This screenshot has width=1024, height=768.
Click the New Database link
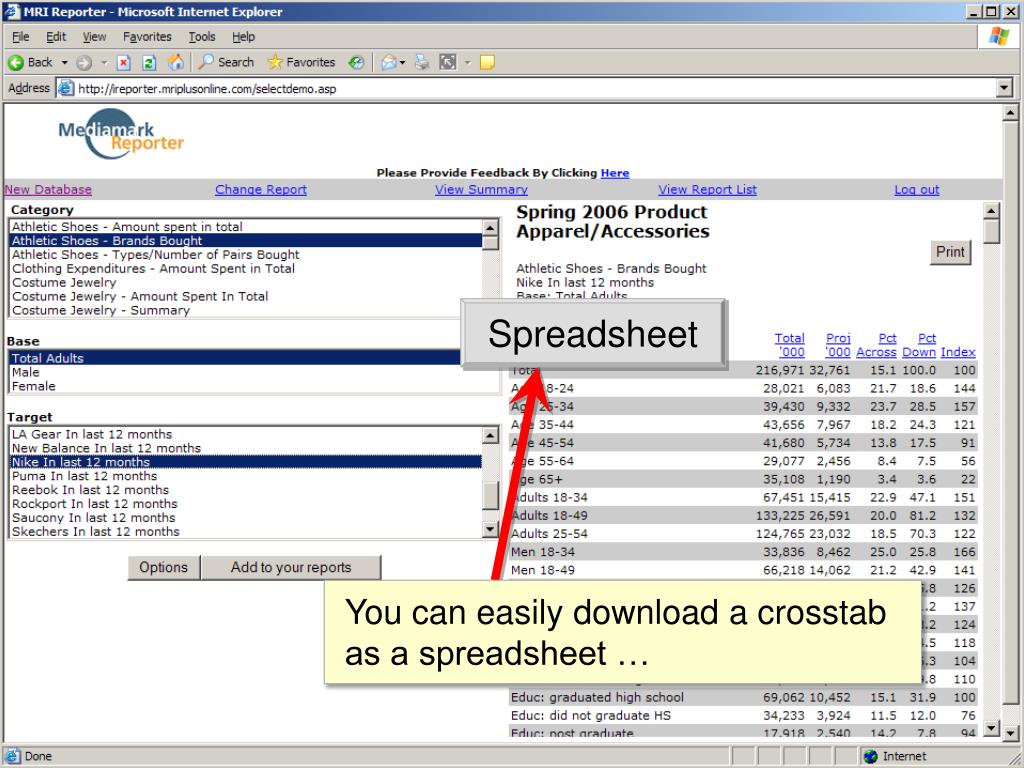pos(48,189)
